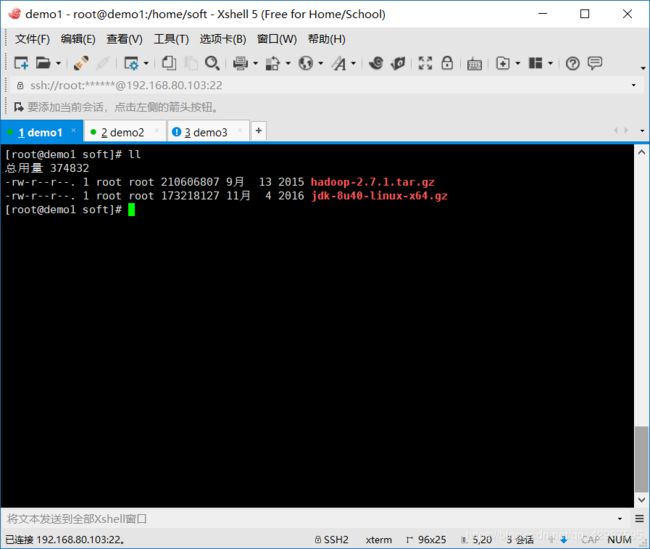Expand the Font dropdown arrow
Screen dimensions: 650x549
[x=353, y=63]
